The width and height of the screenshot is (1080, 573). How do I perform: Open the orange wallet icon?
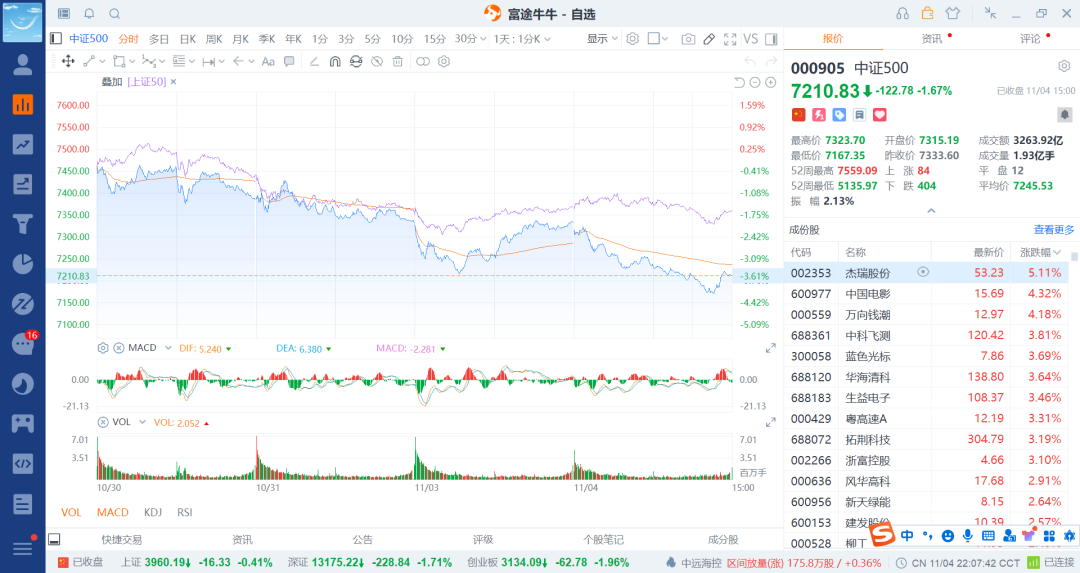[928, 13]
